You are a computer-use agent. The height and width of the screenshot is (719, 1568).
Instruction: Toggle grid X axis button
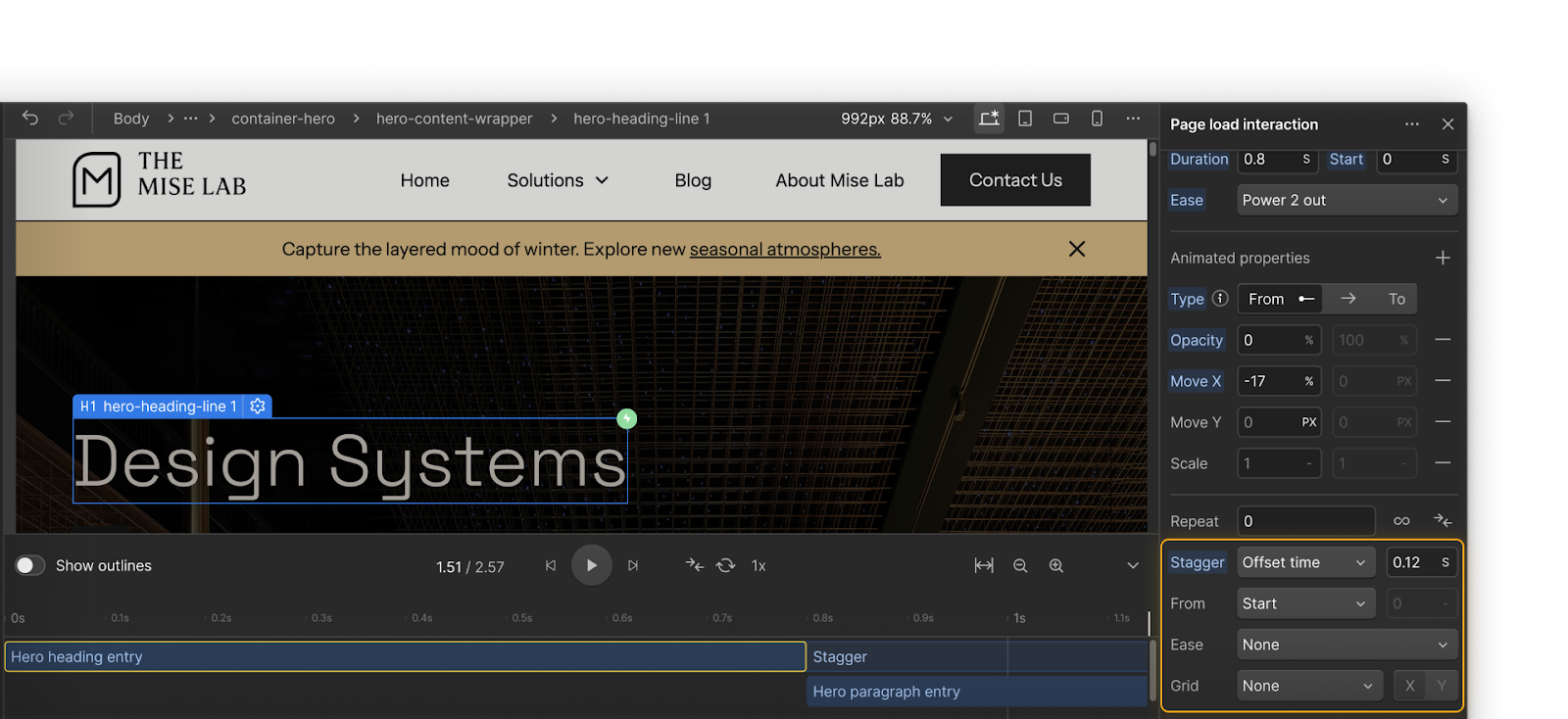(1410, 686)
